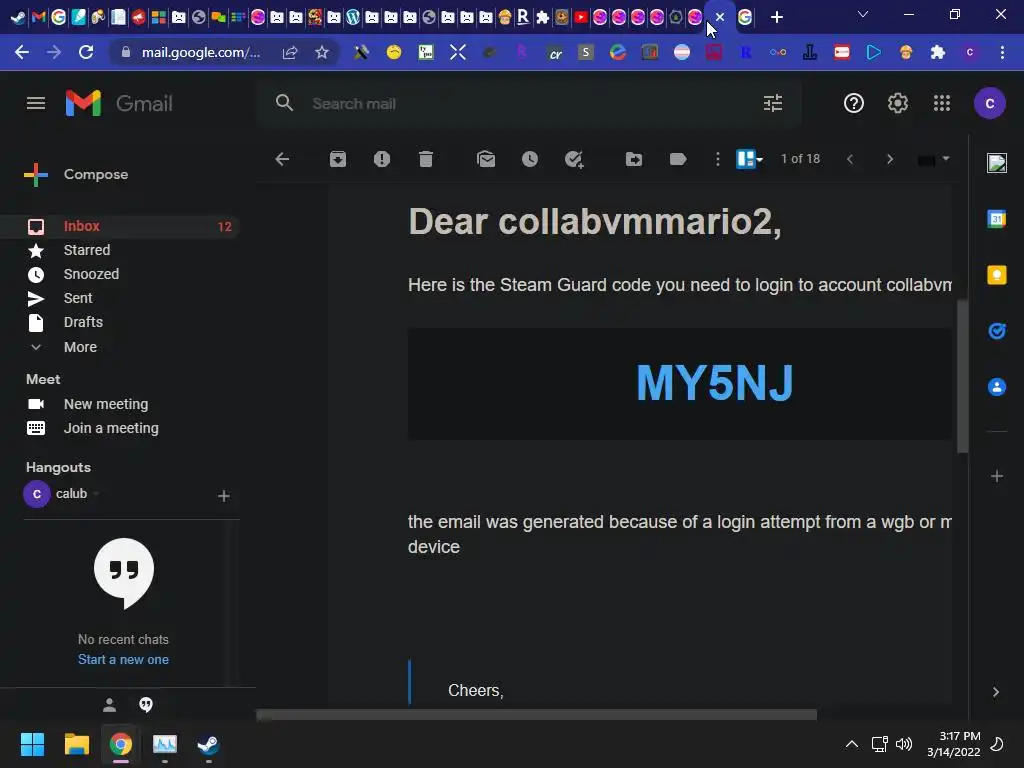
Task: Open Chrome extensions puzzle icon
Action: [938, 52]
